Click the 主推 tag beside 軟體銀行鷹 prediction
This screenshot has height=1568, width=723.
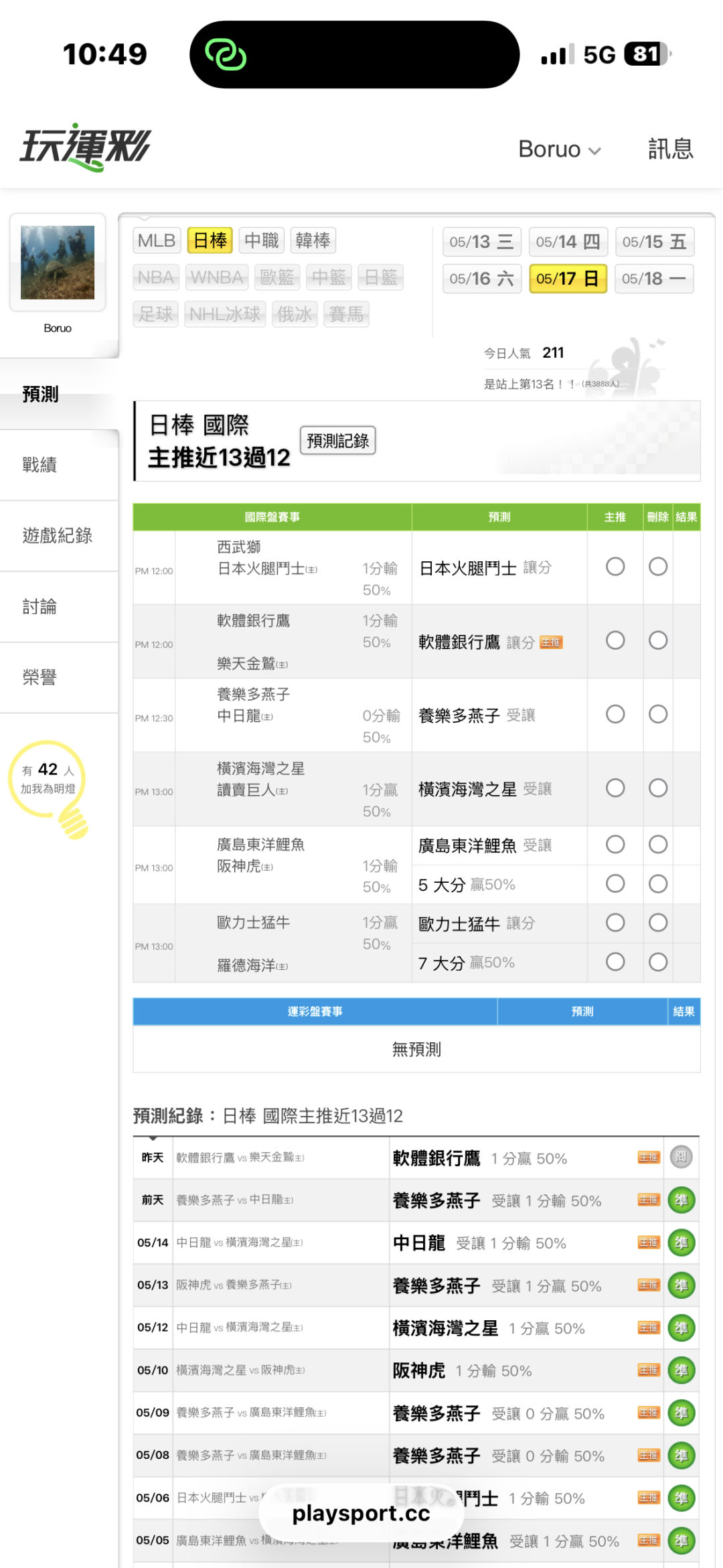(x=551, y=642)
